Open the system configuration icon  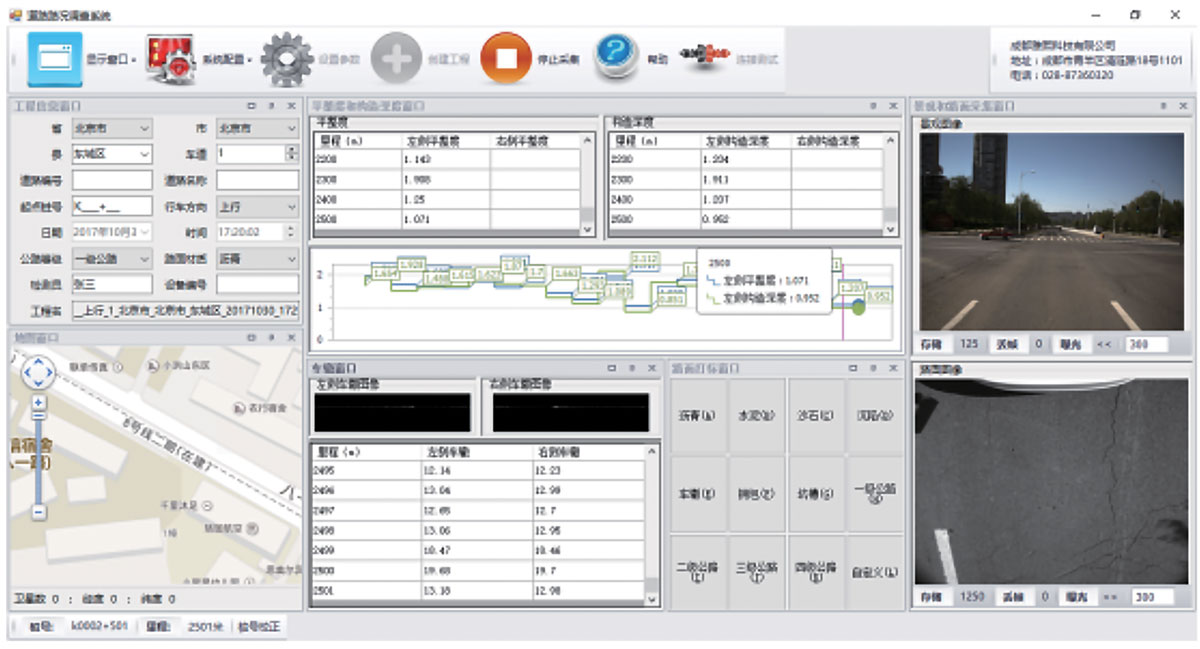click(x=170, y=59)
